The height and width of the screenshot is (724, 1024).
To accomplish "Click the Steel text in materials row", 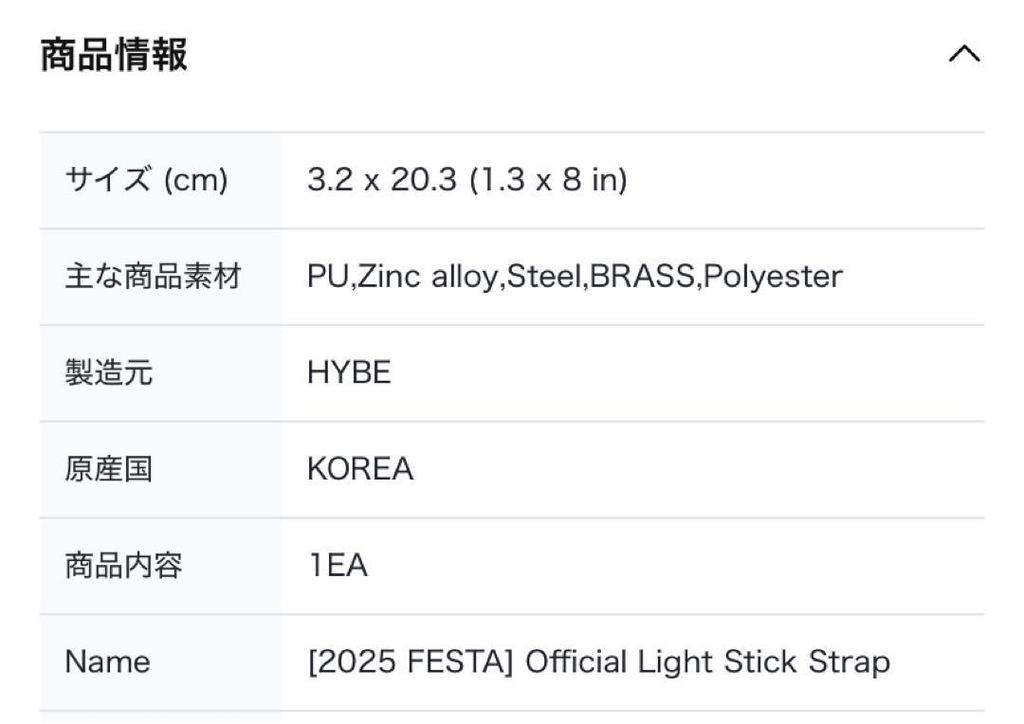I will 545,276.
